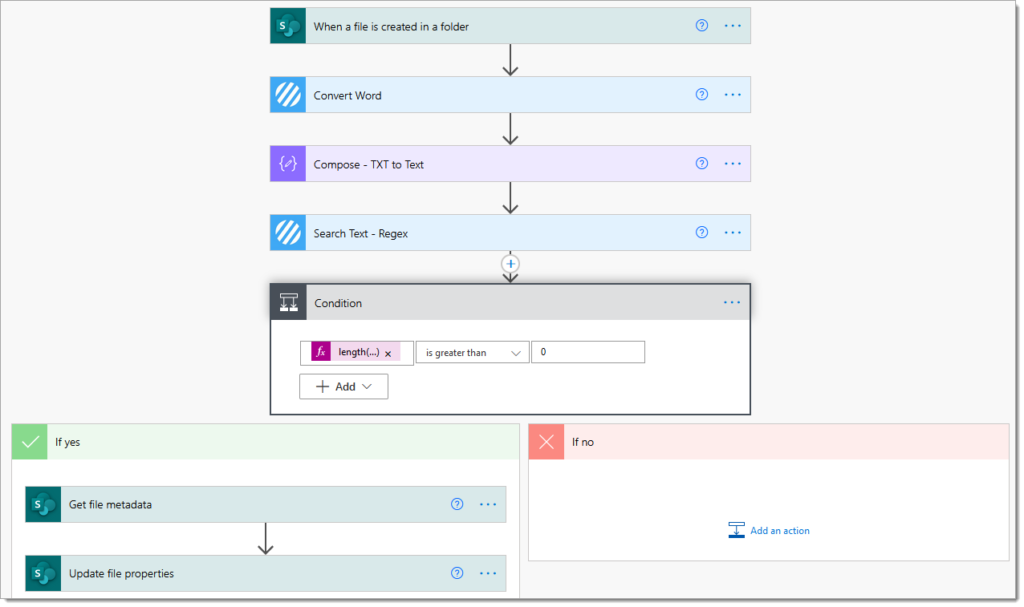1024x607 pixels.
Task: Click the green checkmark icon of If yes
Action: (x=30, y=442)
